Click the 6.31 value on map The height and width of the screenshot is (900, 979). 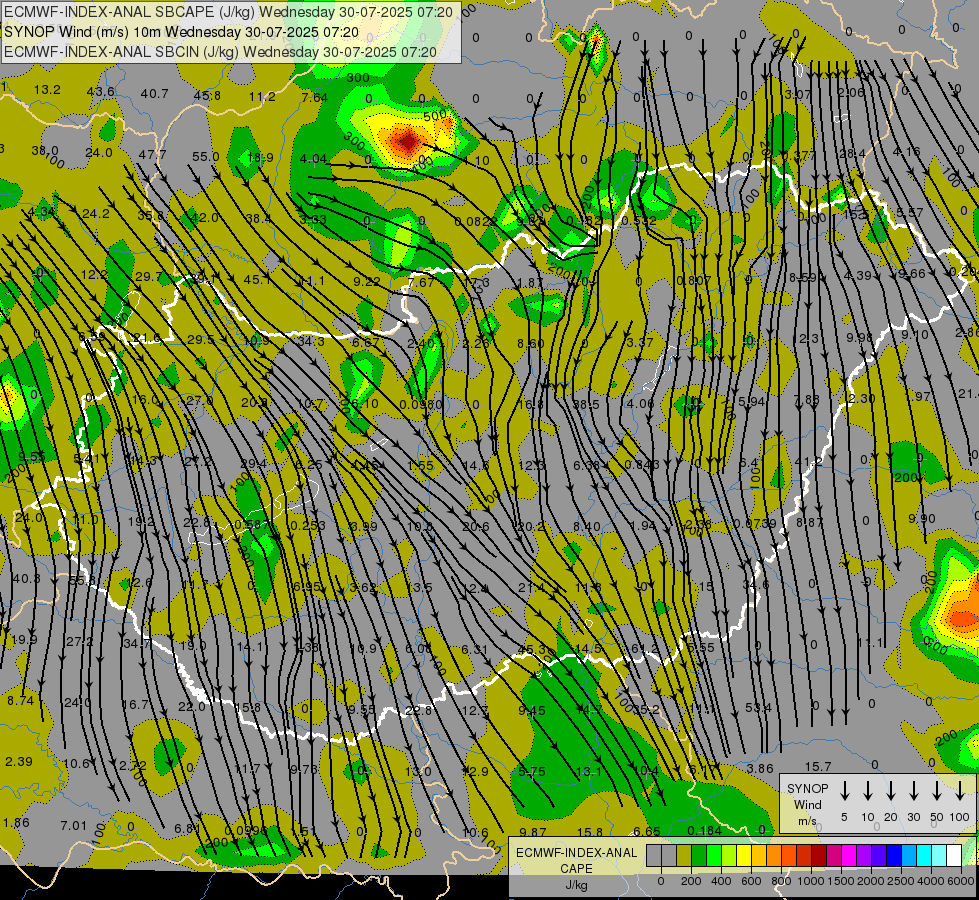(475, 649)
